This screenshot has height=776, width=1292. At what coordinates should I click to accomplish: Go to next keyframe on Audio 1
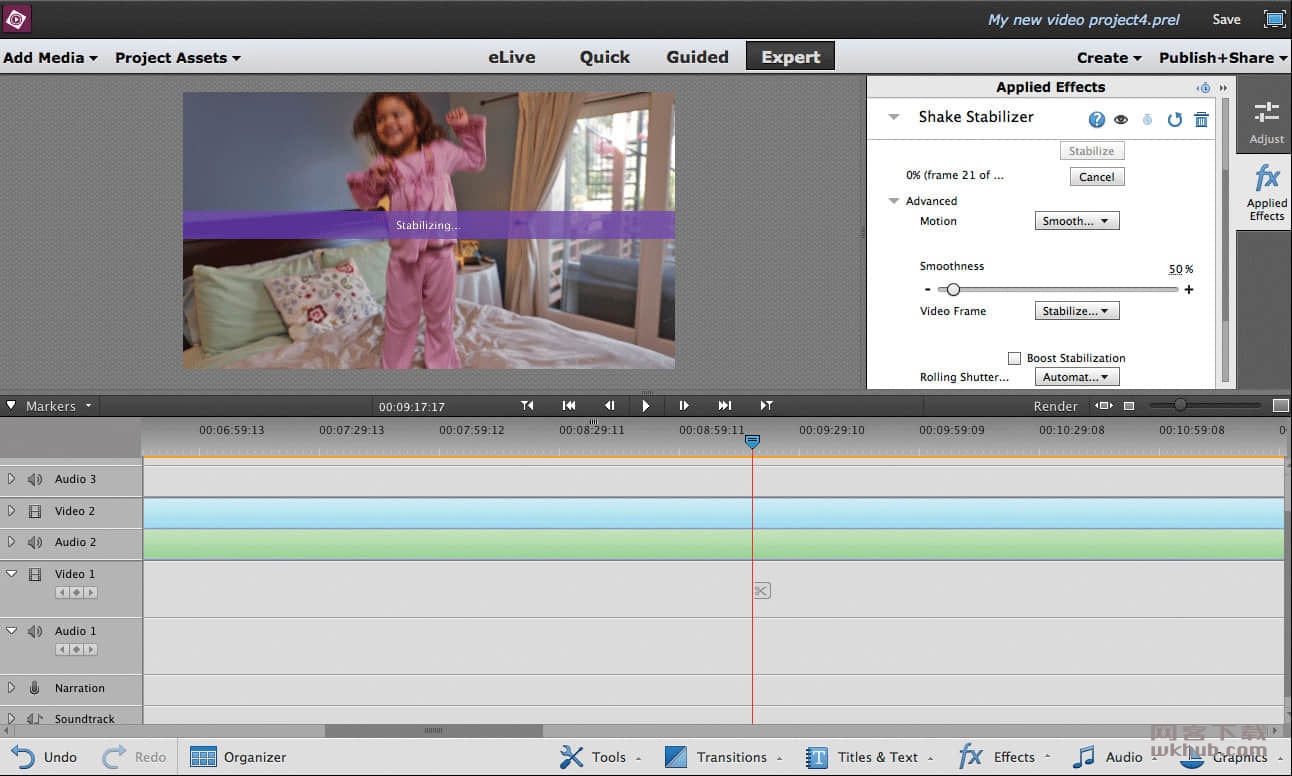click(90, 650)
